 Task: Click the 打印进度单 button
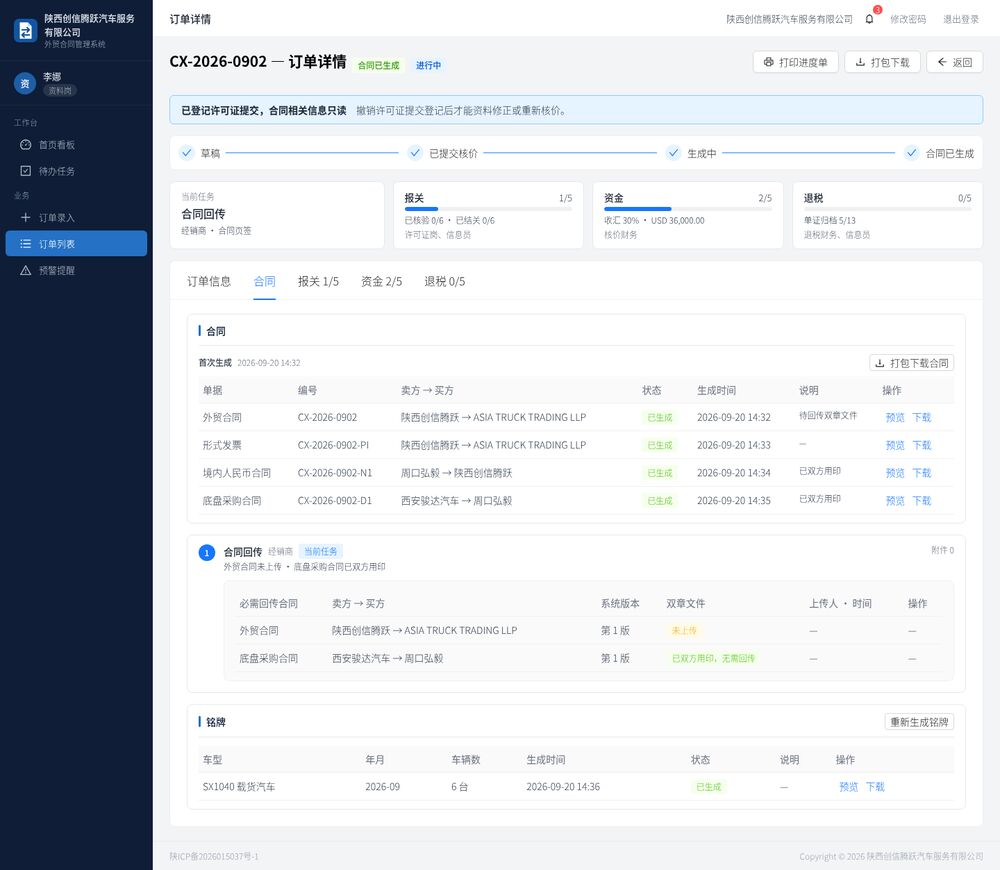[795, 62]
